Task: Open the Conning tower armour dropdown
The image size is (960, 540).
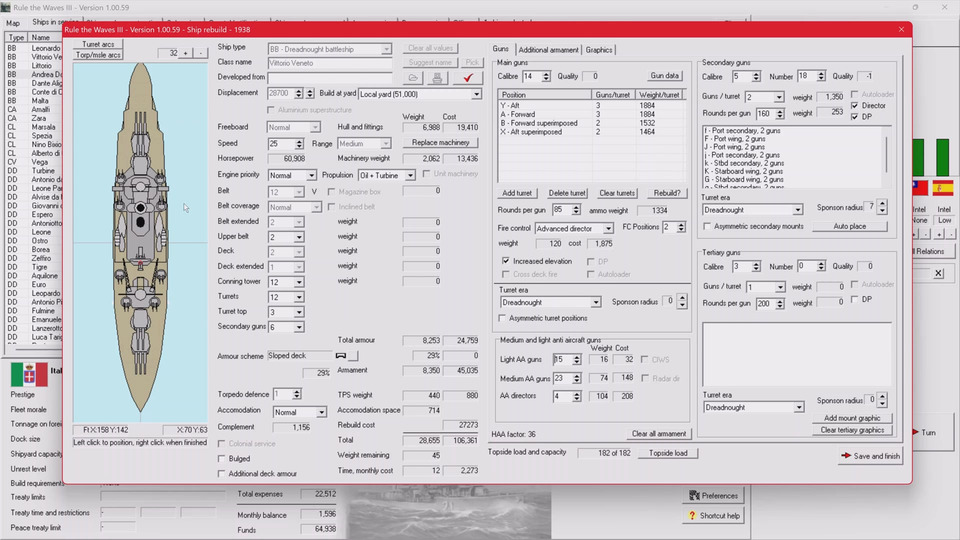Action: coord(299,282)
